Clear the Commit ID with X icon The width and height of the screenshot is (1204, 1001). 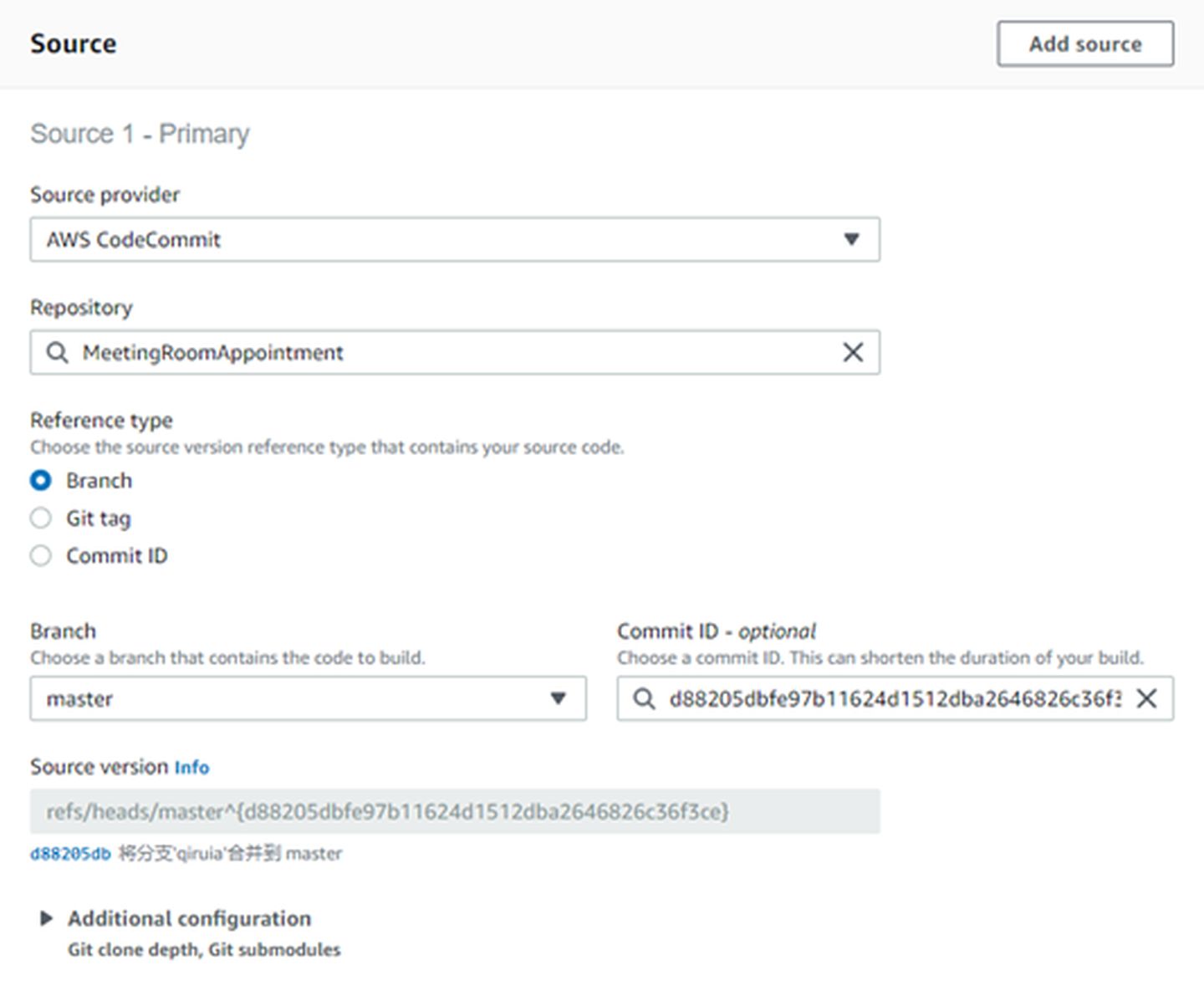pyautogui.click(x=1146, y=699)
